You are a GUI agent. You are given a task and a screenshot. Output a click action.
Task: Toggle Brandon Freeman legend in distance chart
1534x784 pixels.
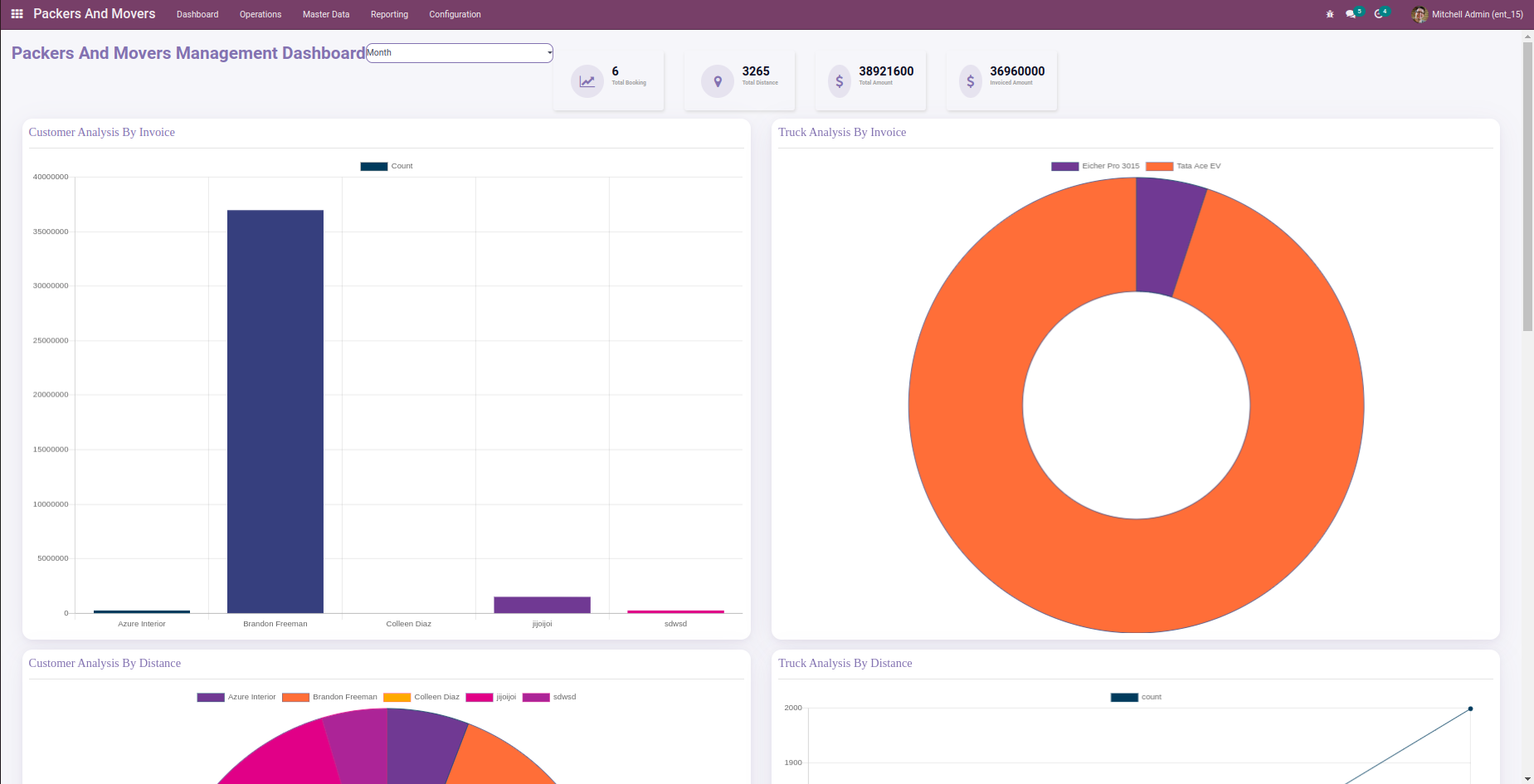(x=329, y=697)
